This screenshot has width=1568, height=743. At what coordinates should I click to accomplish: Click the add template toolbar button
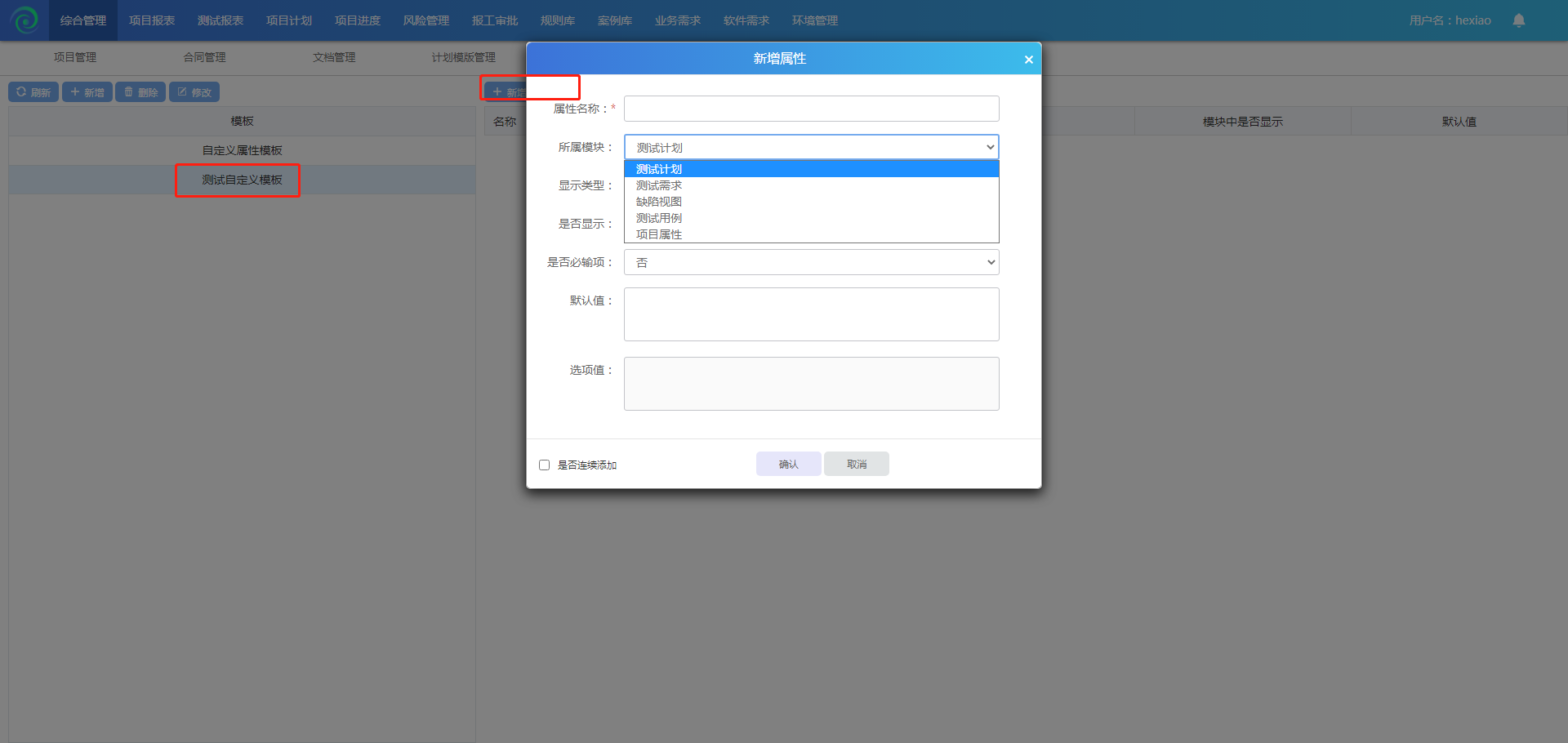point(87,92)
